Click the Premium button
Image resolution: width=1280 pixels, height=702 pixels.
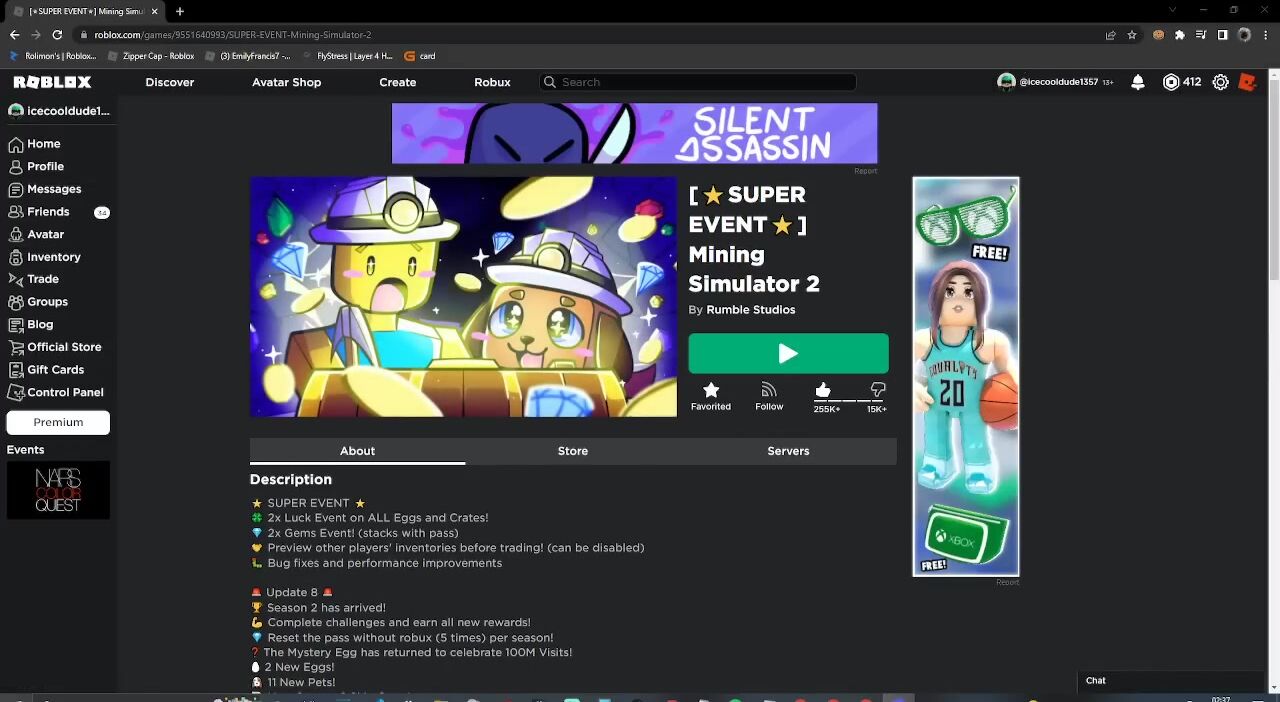(58, 422)
